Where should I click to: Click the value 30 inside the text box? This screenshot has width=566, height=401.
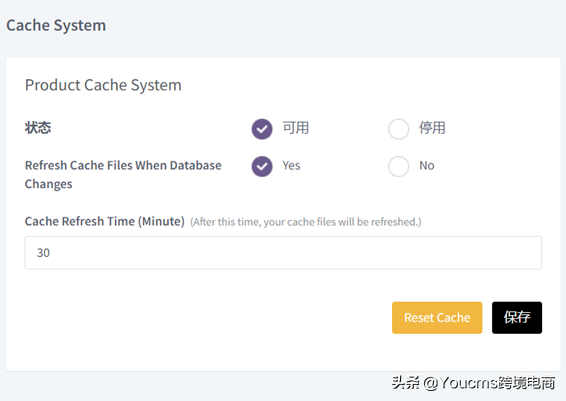click(43, 253)
